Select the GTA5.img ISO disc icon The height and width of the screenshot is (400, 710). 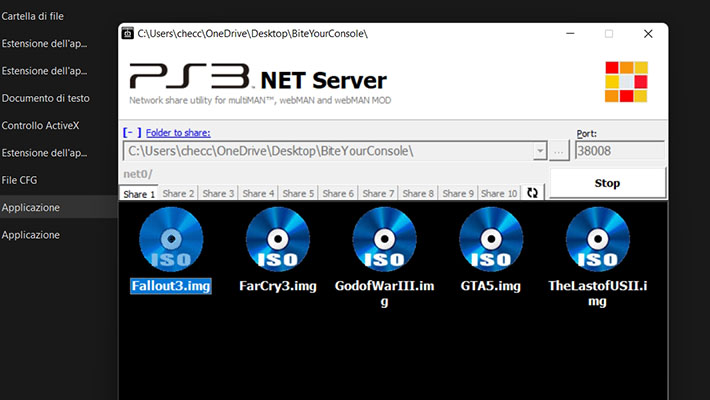coord(491,239)
